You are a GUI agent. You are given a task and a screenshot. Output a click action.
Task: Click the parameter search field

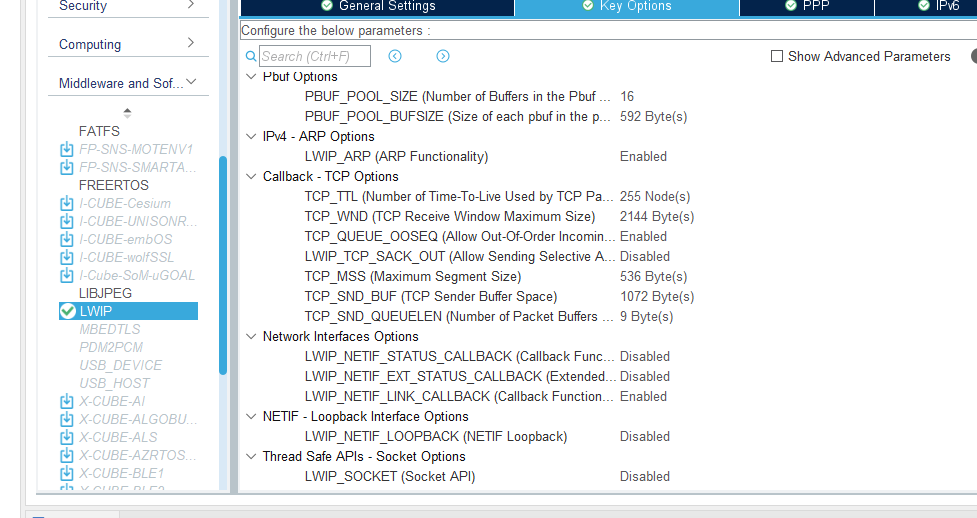(315, 56)
